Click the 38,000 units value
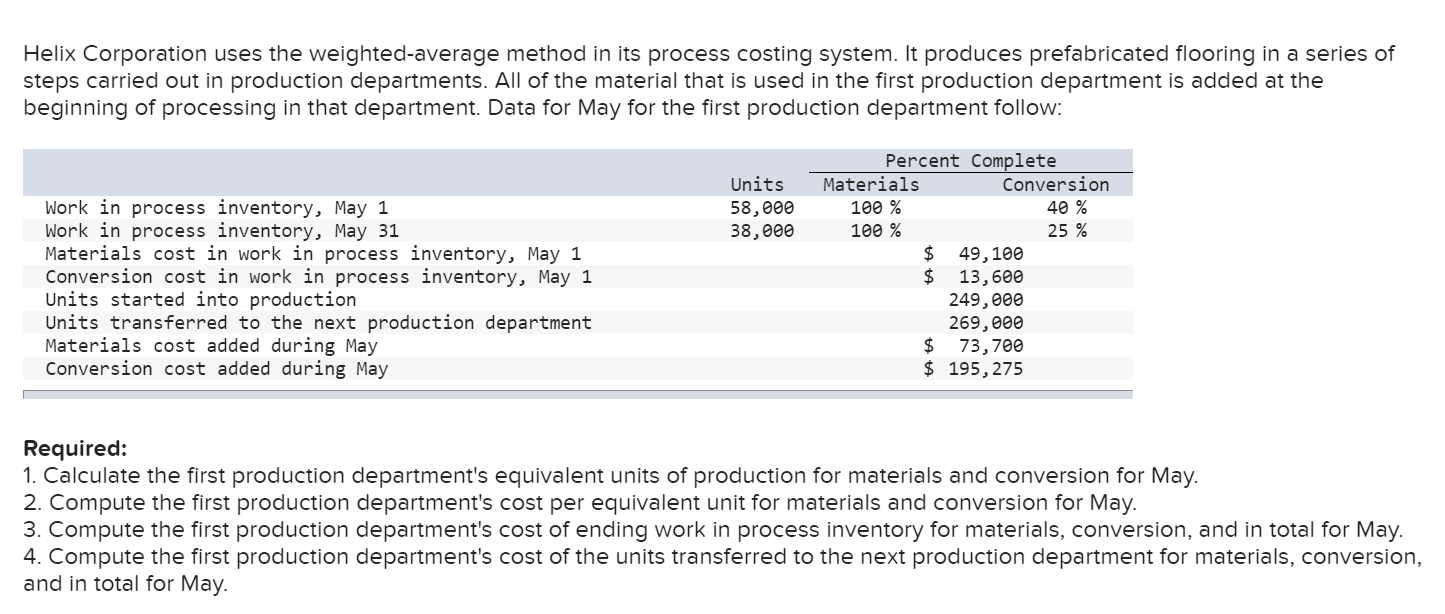The image size is (1445, 614). [x=762, y=231]
